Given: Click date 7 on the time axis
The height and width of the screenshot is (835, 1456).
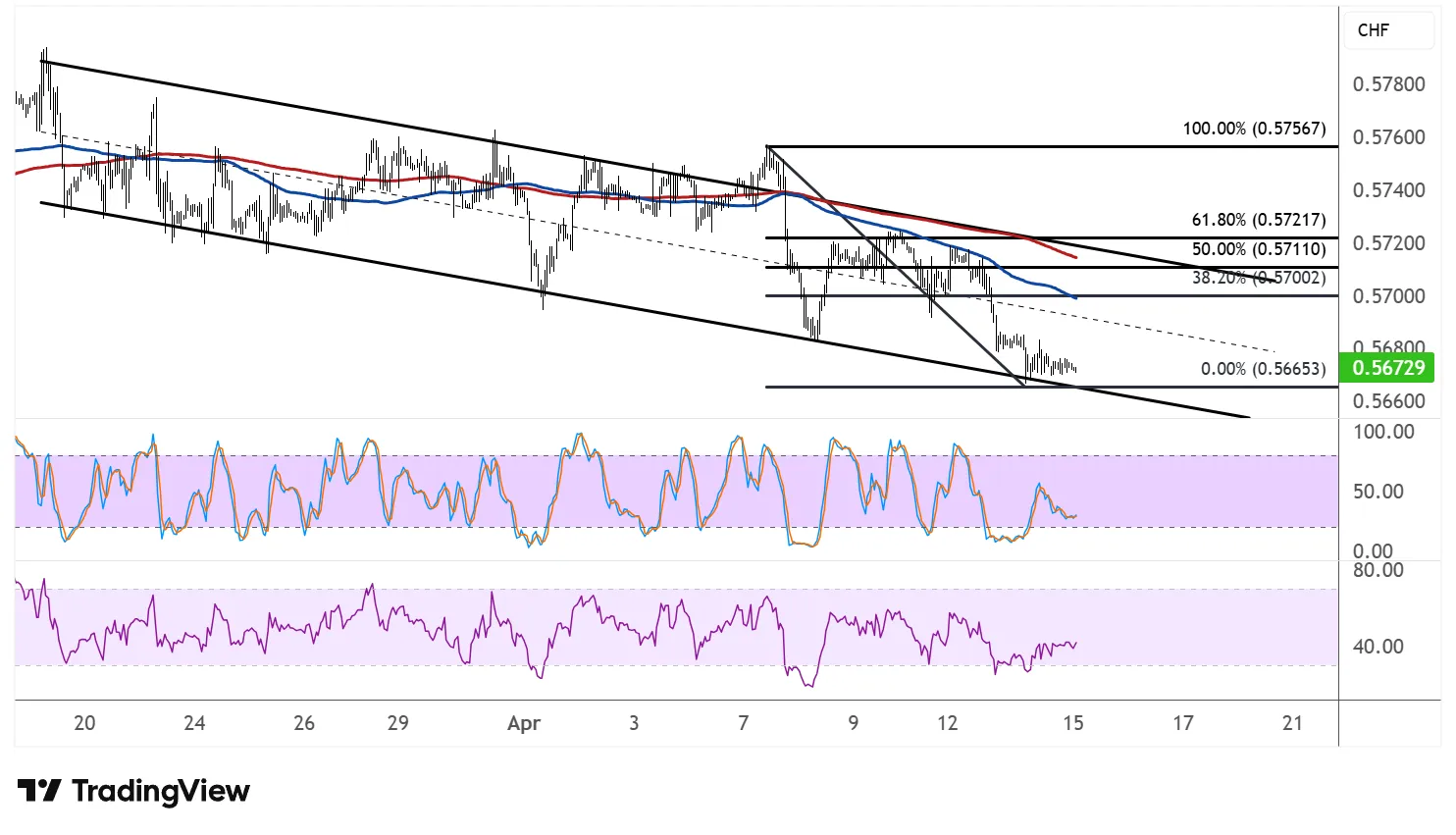Looking at the screenshot, I should [x=743, y=723].
